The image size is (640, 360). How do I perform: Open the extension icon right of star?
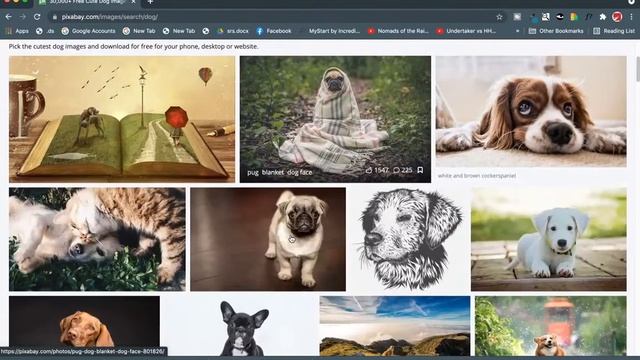point(517,17)
